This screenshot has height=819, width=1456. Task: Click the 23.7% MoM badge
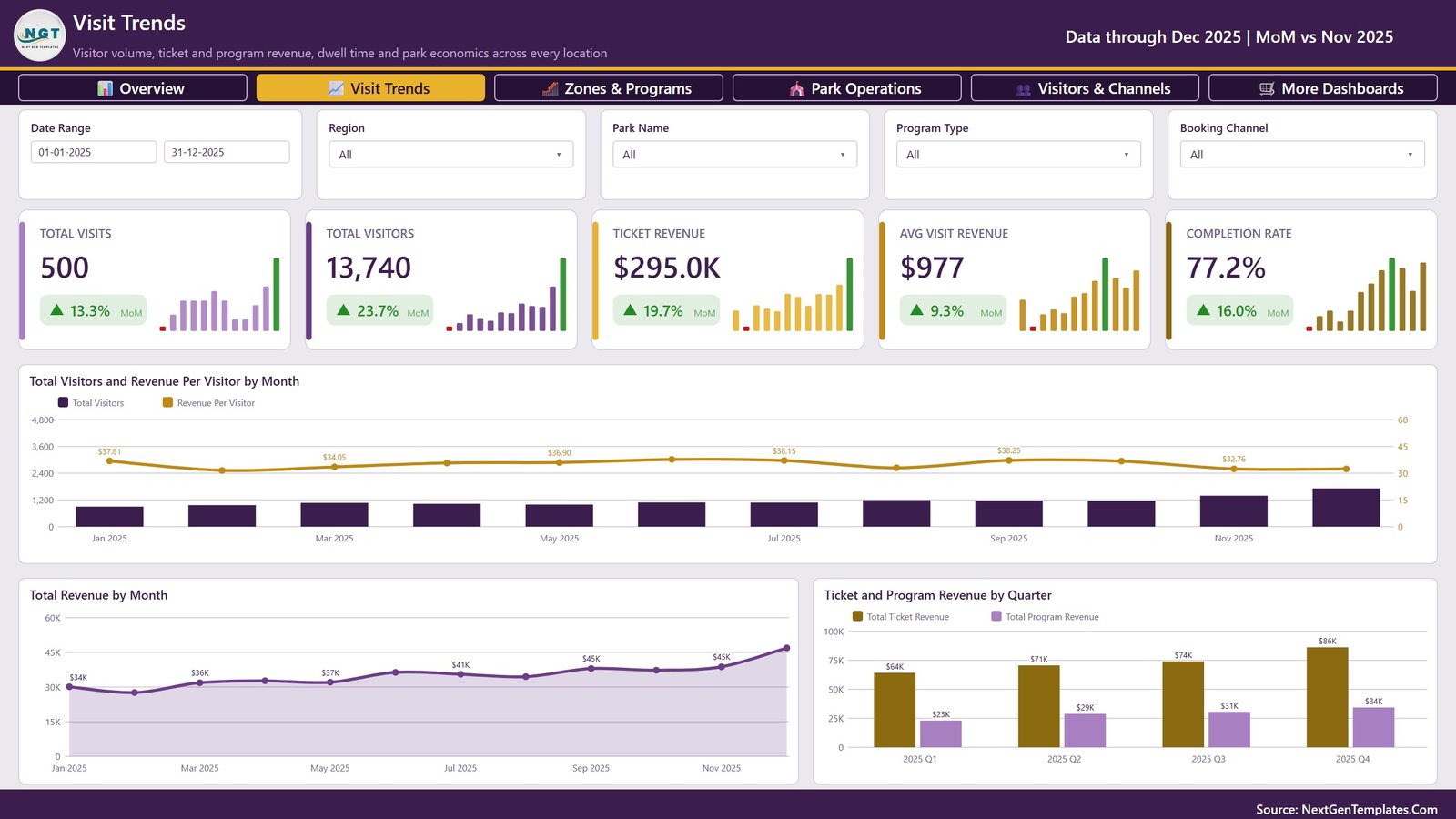[x=379, y=310]
